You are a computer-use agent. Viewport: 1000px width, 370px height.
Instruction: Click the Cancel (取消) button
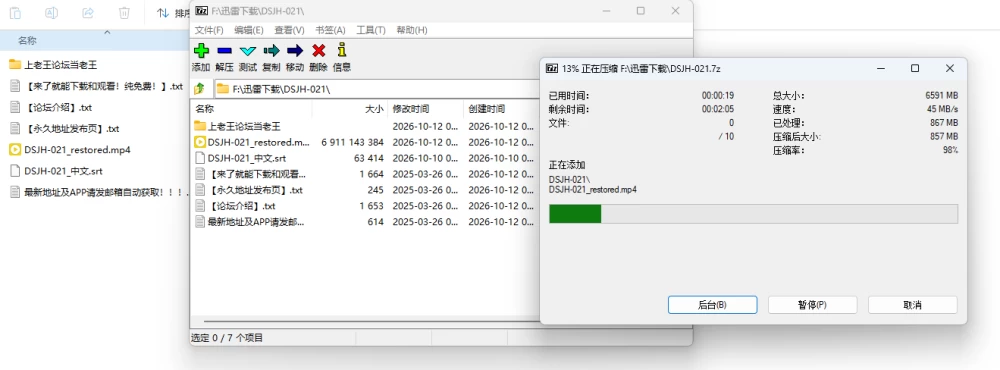[913, 305]
